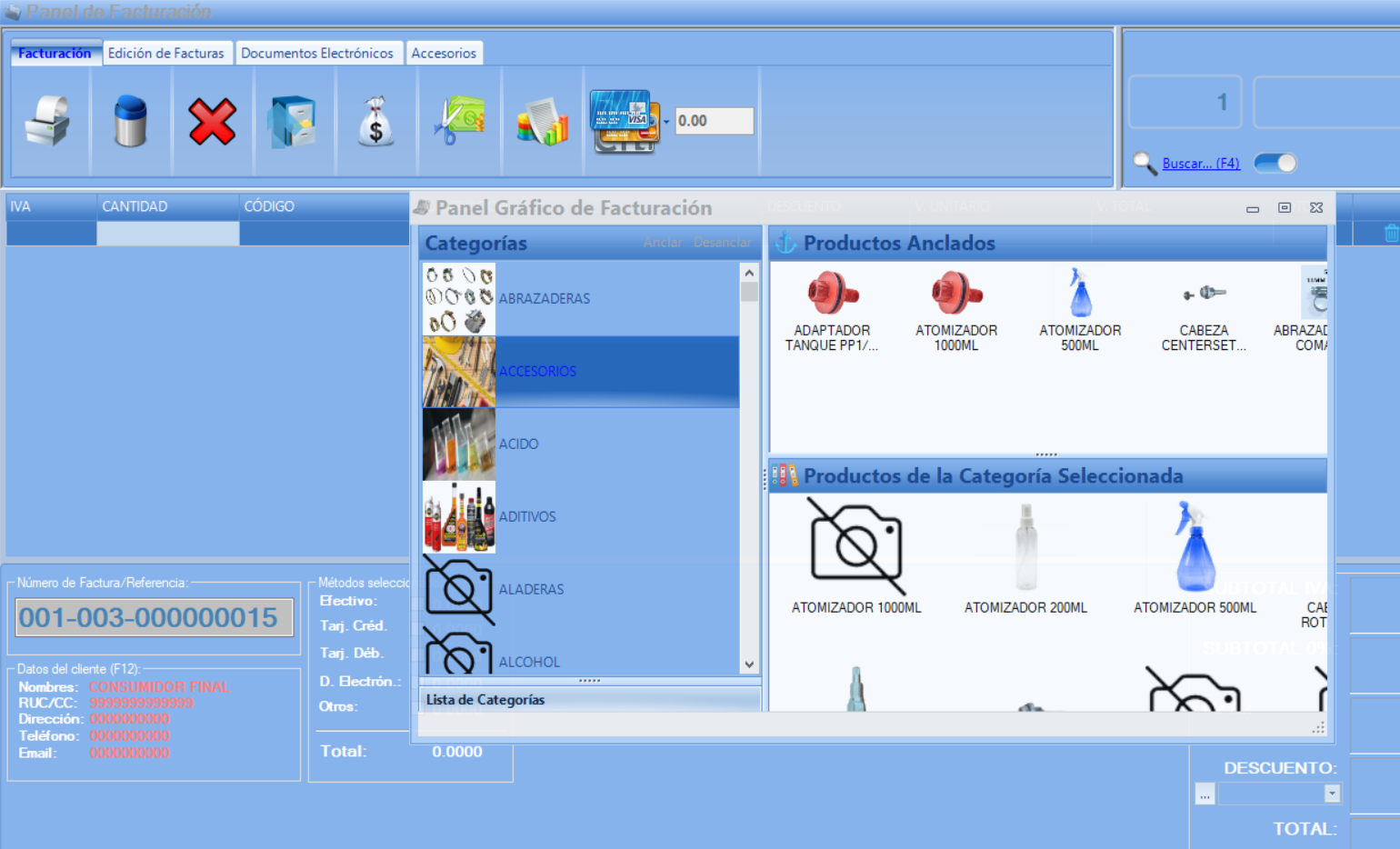Click the money bag dollar icon
Viewport: 1400px width, 849px height.
tap(375, 121)
